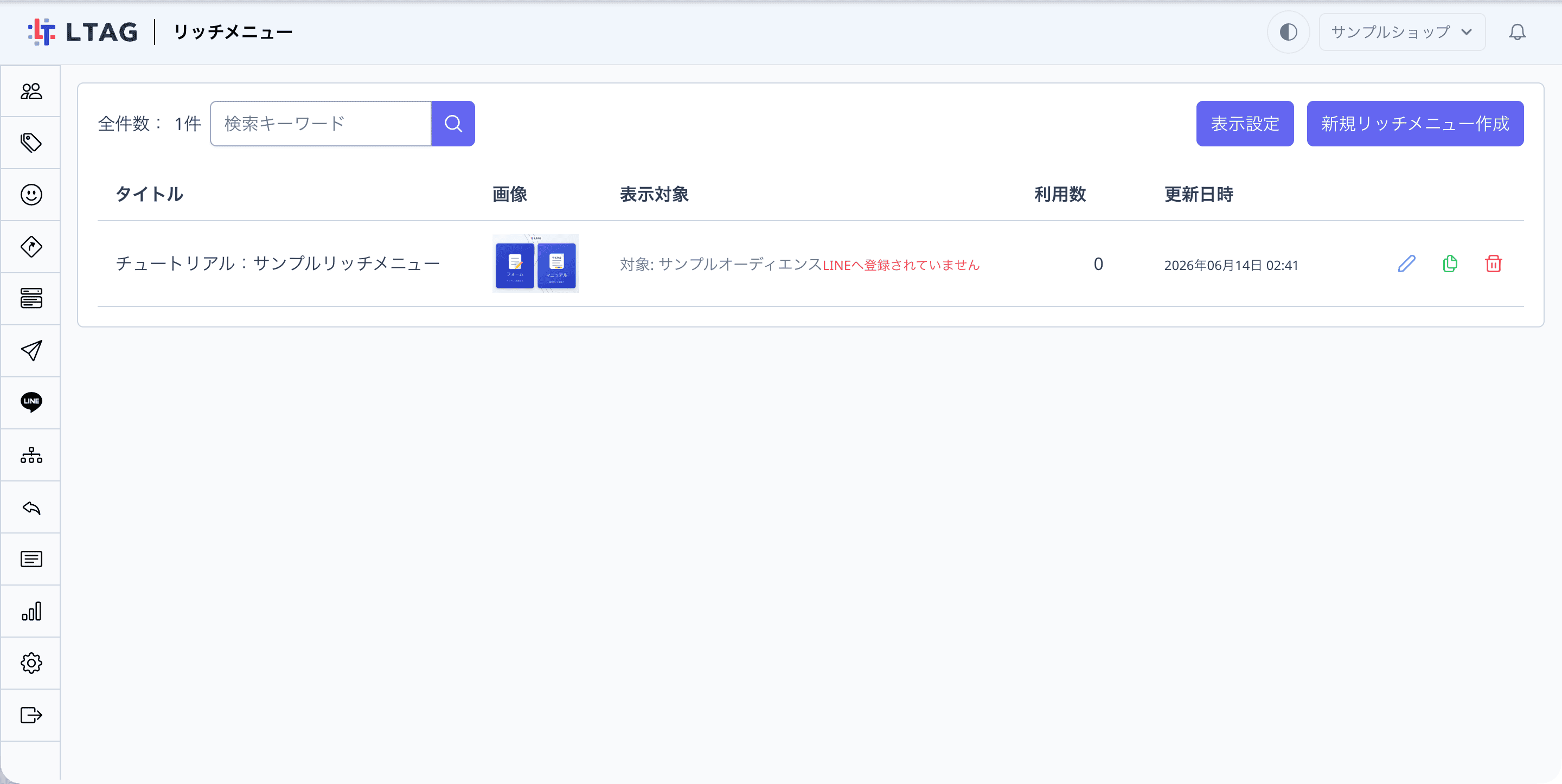Viewport: 1562px width, 784px height.
Task: Open the bar chart analytics icon
Action: coord(31,611)
